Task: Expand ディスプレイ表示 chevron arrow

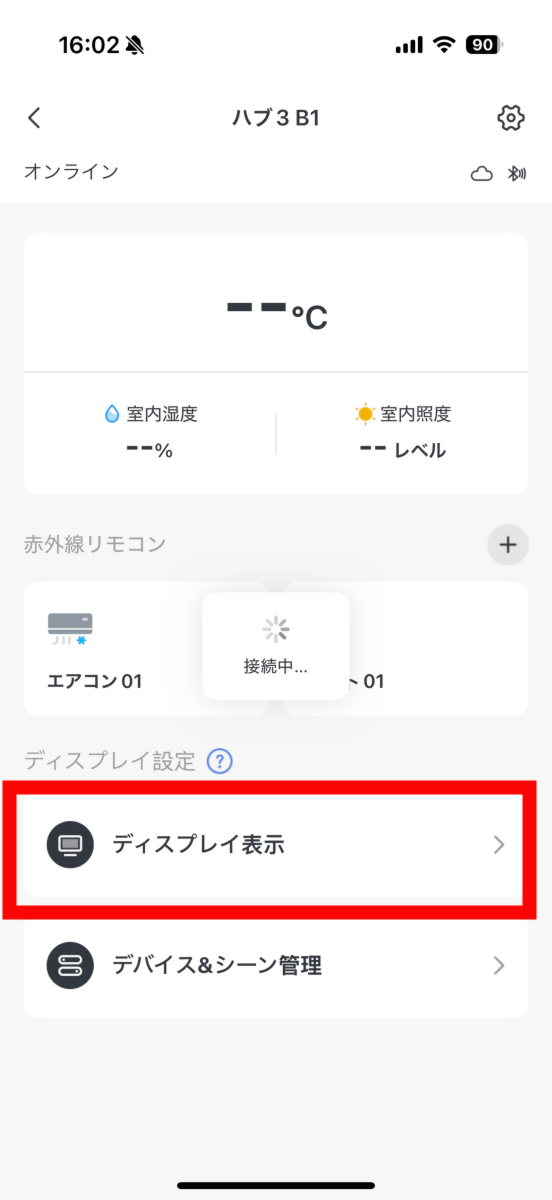Action: pos(499,845)
